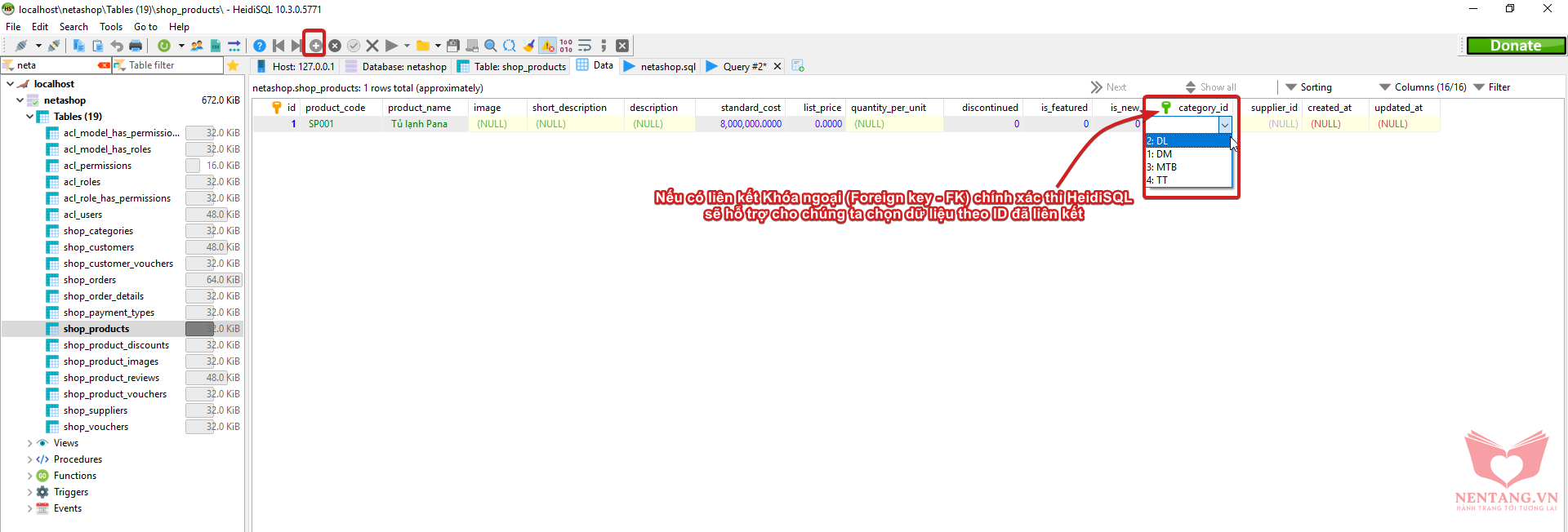Expand the Views tree node

(30, 443)
